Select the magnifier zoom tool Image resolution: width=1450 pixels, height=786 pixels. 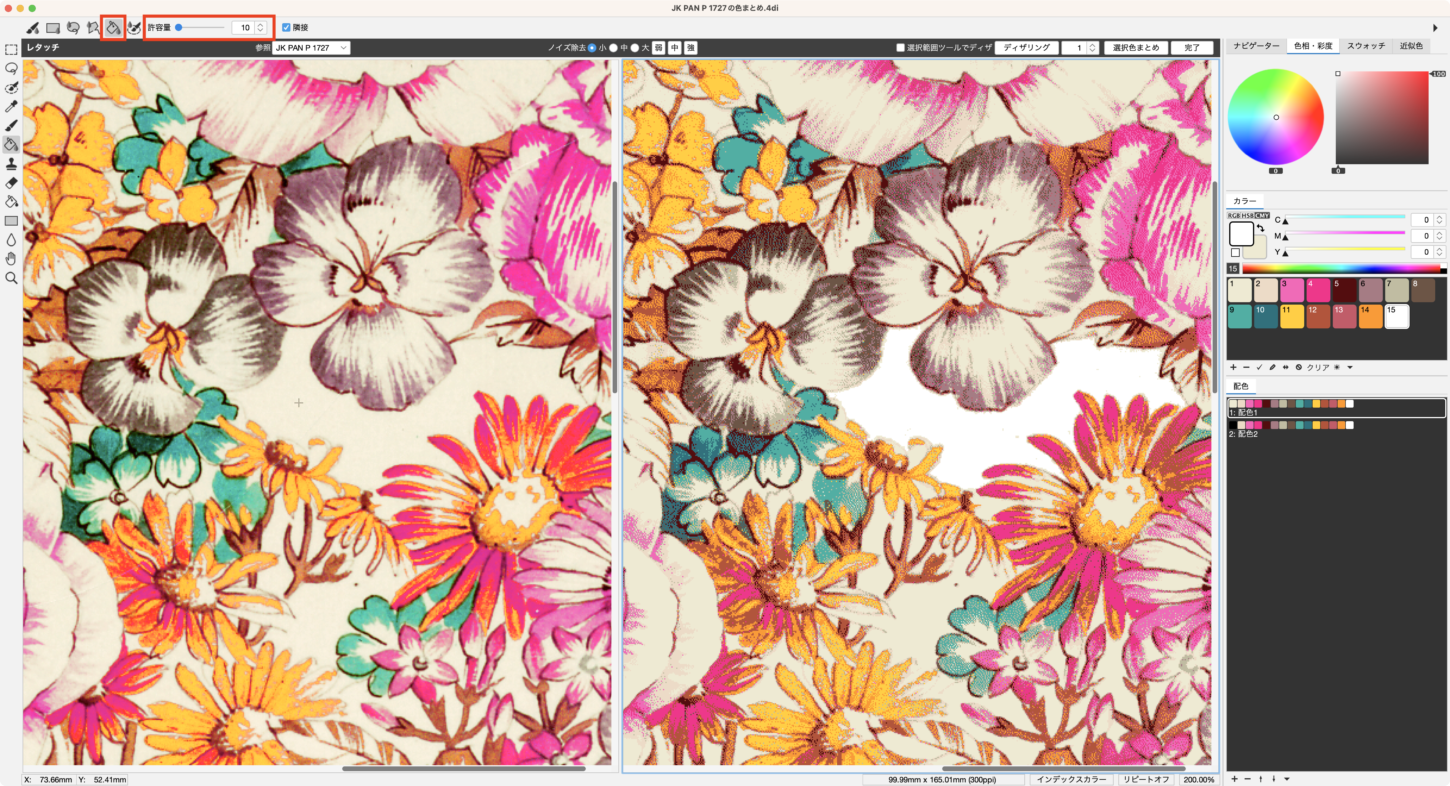coord(11,278)
